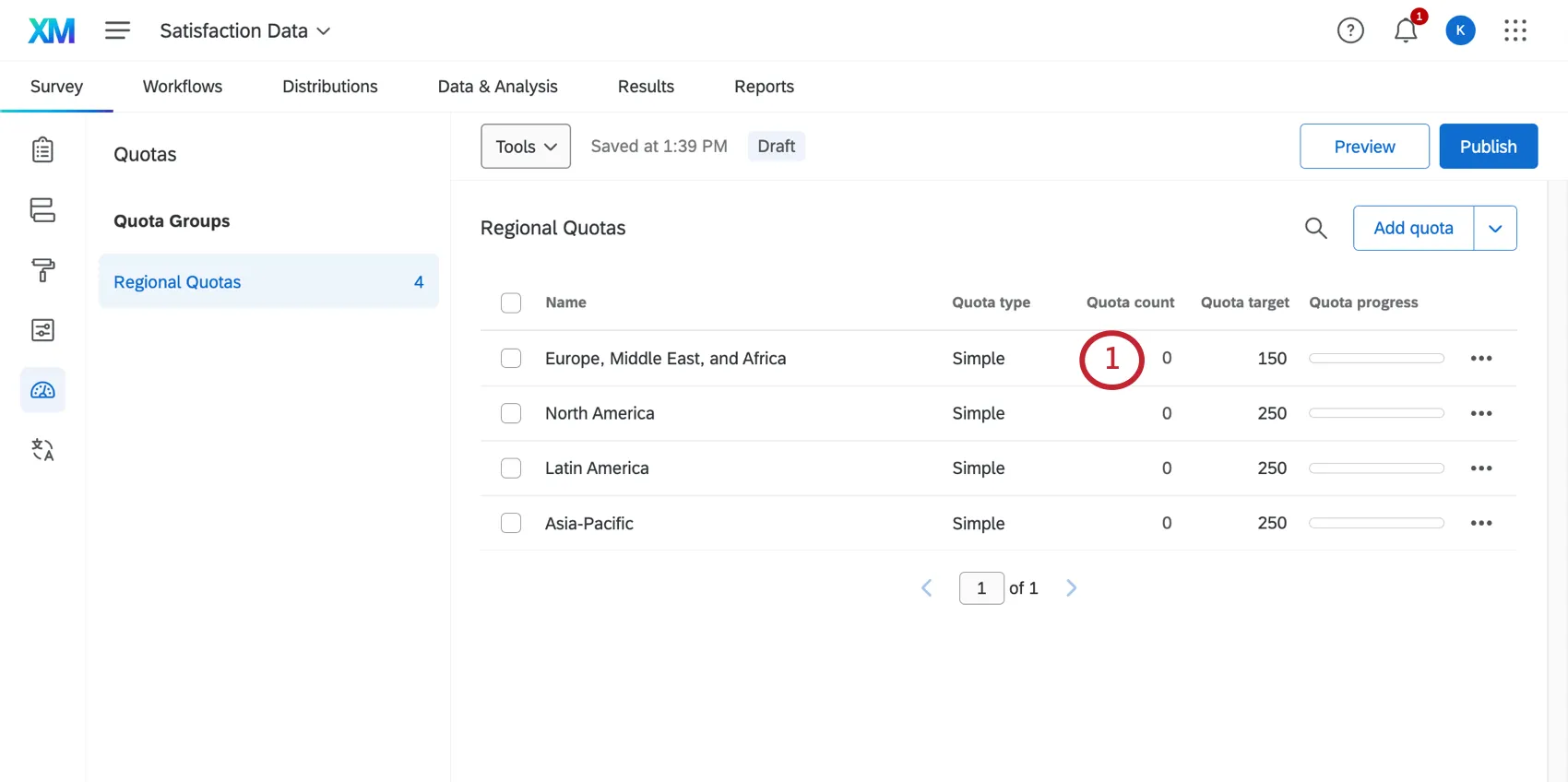Search quotas with magnifier icon

1316,228
